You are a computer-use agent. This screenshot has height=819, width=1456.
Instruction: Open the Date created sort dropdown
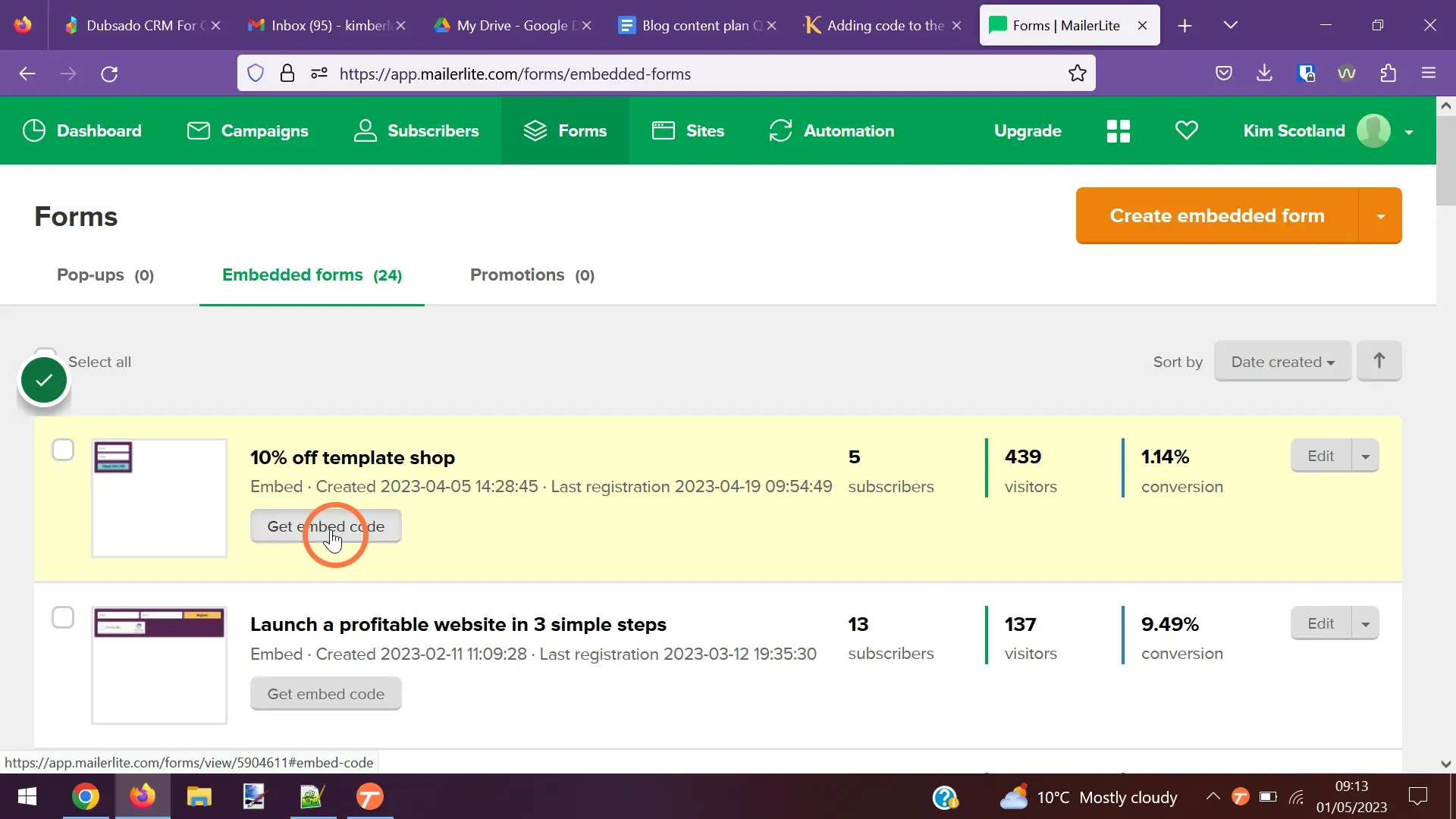[x=1282, y=362]
